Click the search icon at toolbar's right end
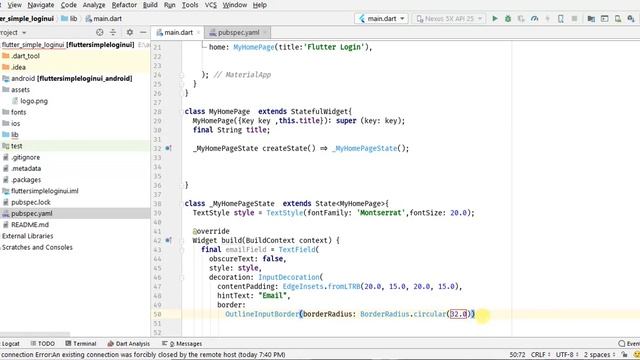Image resolution: width=640 pixels, height=360 pixels. tap(631, 19)
